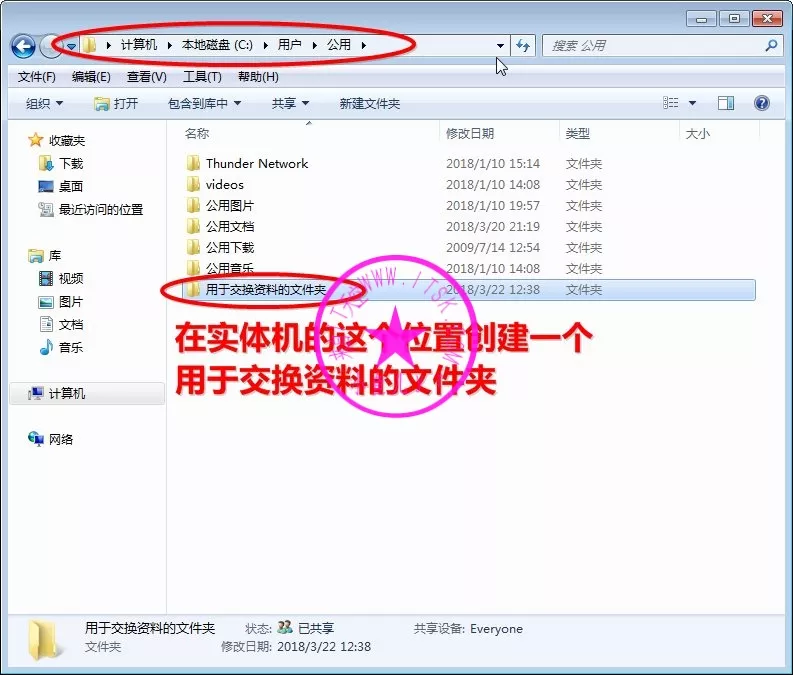Viewport: 793px width, 675px height.
Task: Expand the 共享 dropdown
Action: [x=290, y=104]
